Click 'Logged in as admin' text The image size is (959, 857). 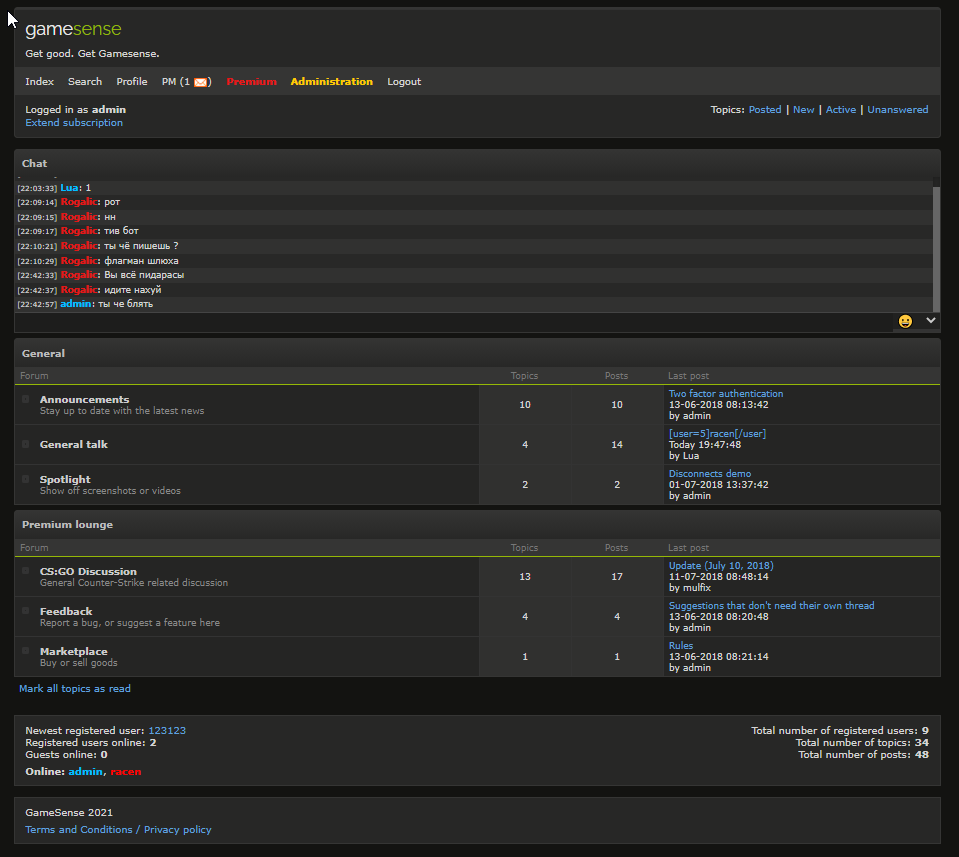pos(76,110)
